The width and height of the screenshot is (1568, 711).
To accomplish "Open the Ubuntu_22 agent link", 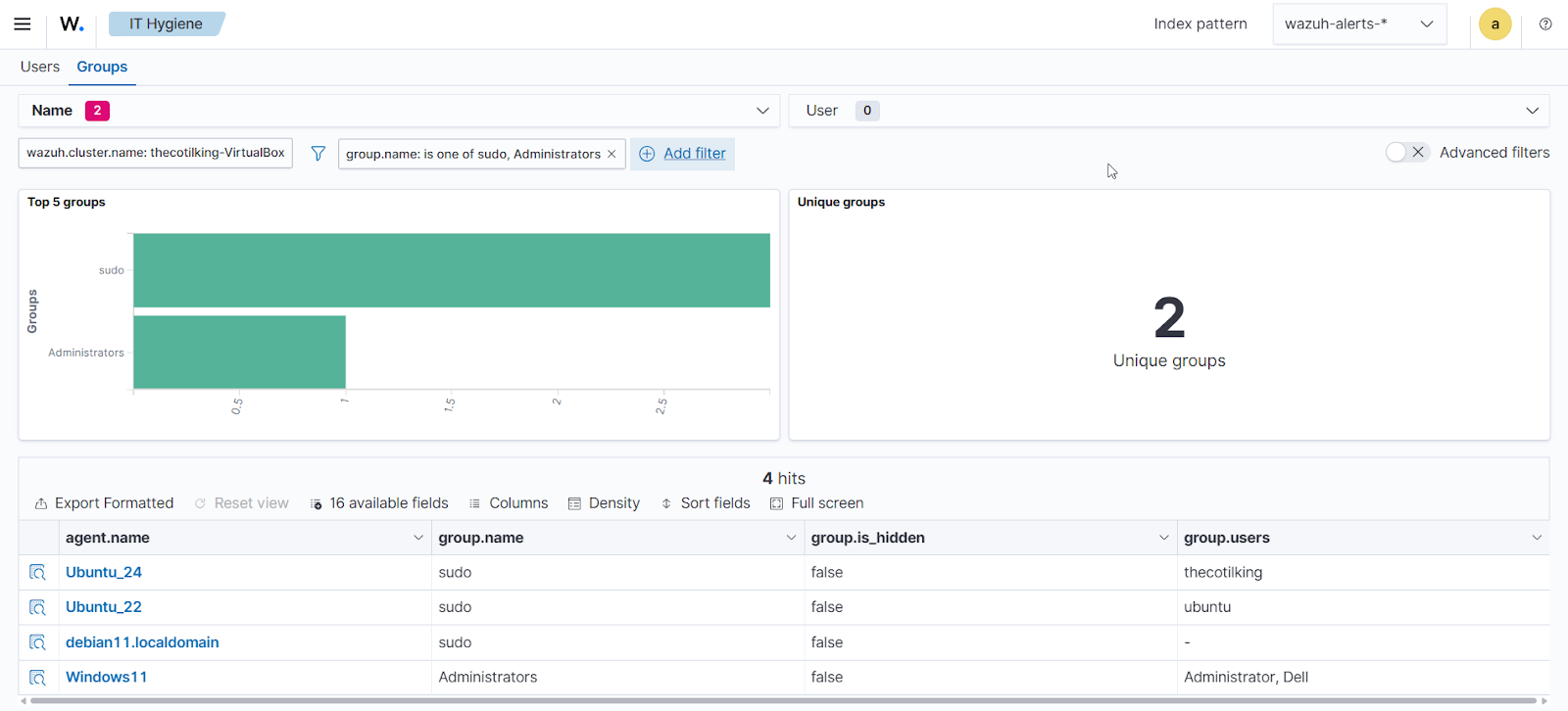I will point(104,607).
